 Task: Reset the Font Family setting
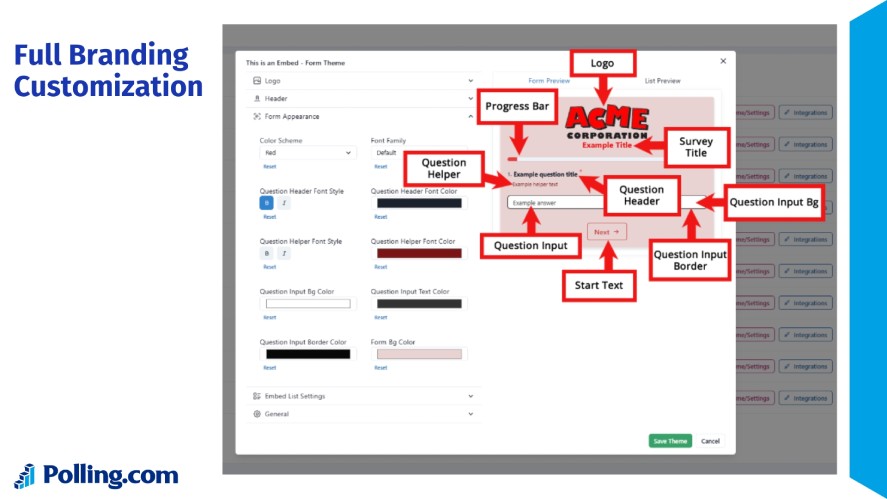(x=381, y=166)
